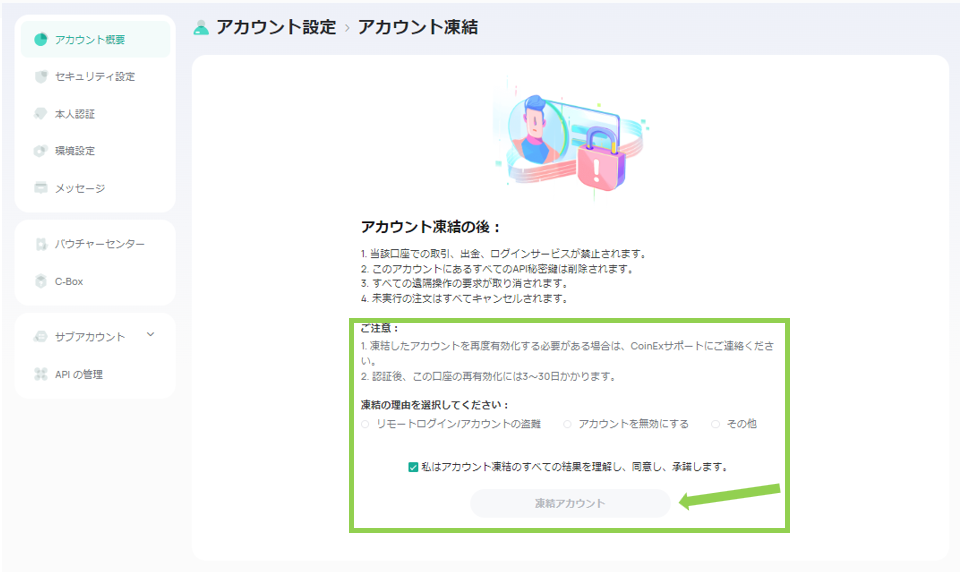Open the セキュリティ設定 menu item
Viewport: 960px width, 572px height.
click(x=94, y=77)
